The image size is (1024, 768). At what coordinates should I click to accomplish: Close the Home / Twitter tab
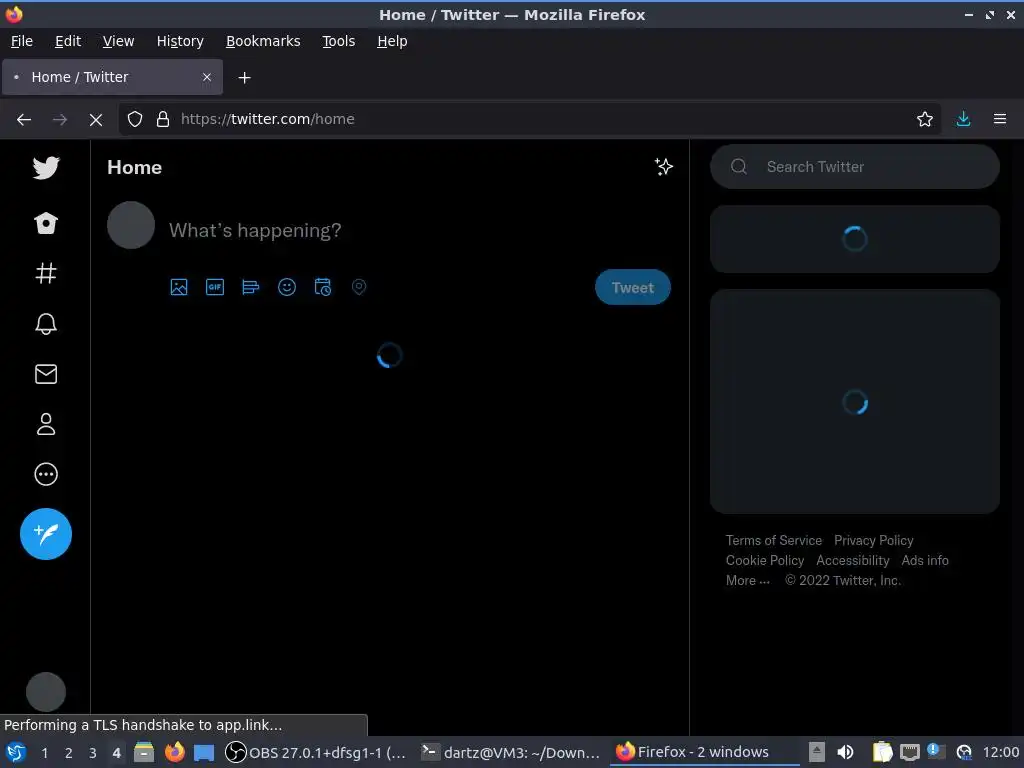[x=206, y=77]
